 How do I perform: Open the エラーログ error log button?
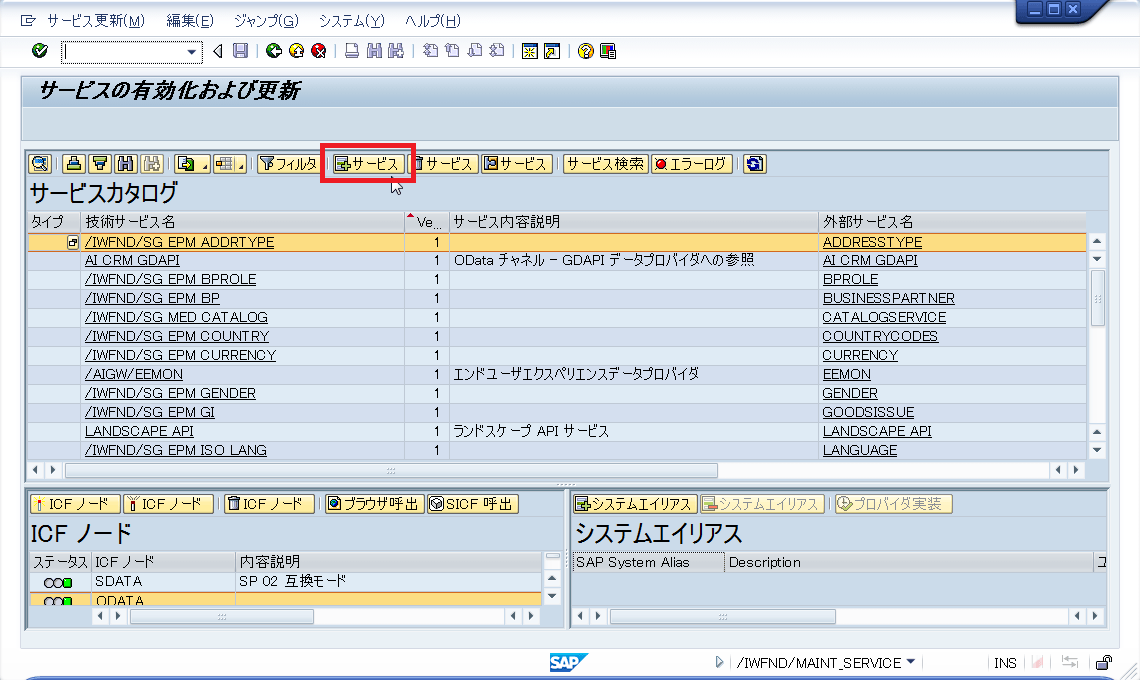pos(691,164)
